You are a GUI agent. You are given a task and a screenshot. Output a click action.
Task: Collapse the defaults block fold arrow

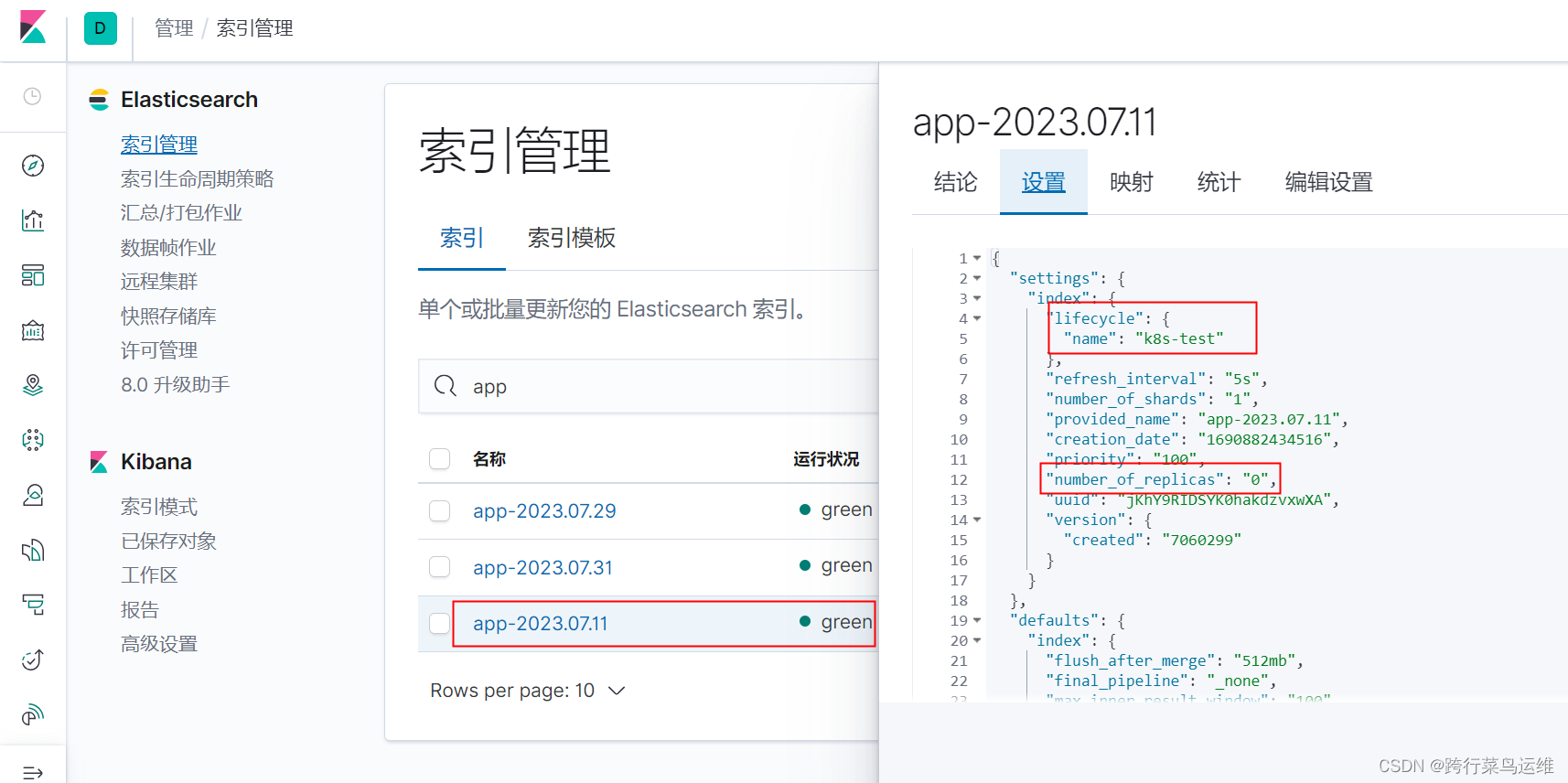pyautogui.click(x=977, y=620)
